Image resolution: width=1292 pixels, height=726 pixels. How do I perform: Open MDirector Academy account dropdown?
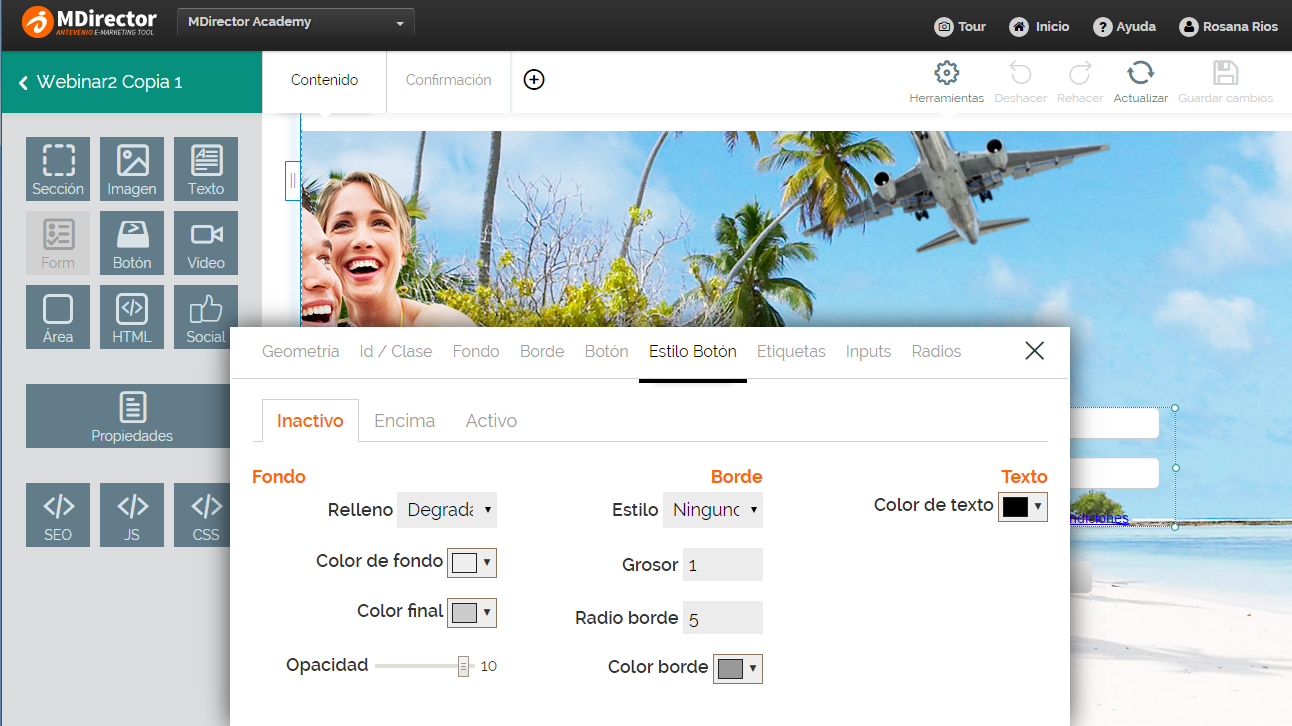296,22
